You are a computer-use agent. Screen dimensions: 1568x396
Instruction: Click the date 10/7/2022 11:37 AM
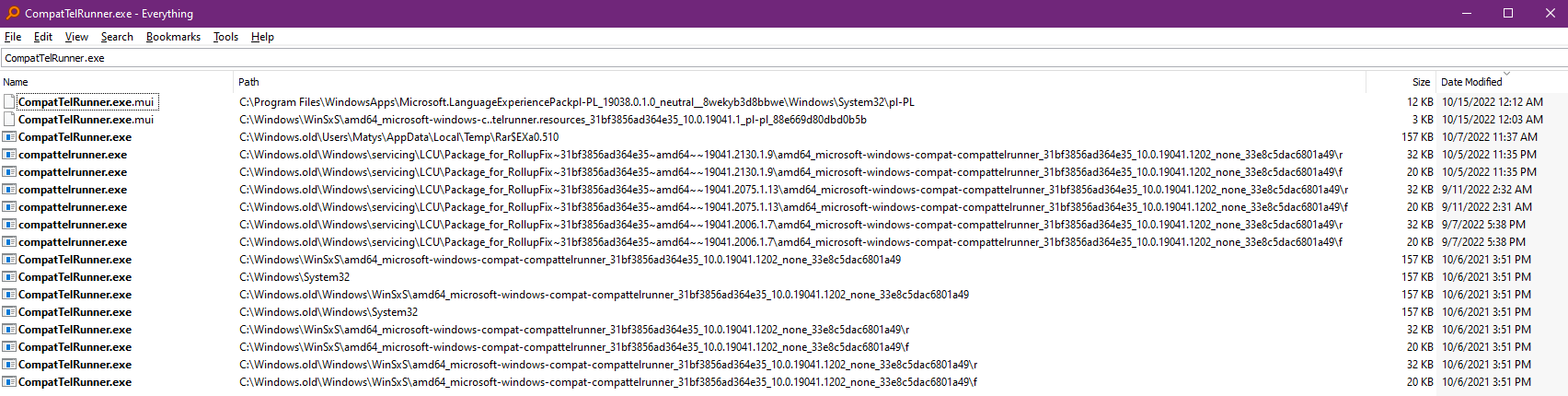pos(1490,137)
